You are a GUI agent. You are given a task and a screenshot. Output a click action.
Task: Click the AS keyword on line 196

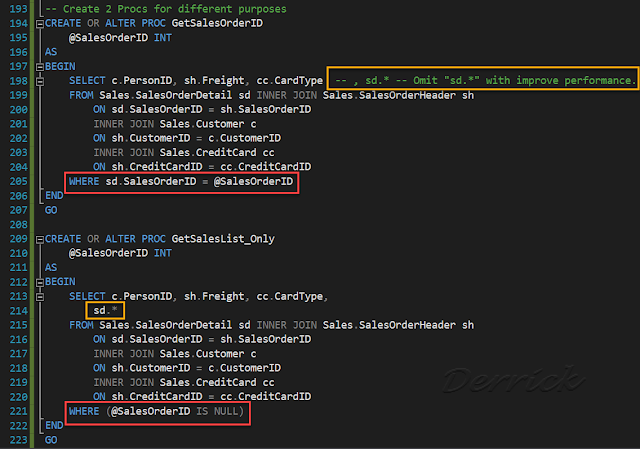[51, 52]
